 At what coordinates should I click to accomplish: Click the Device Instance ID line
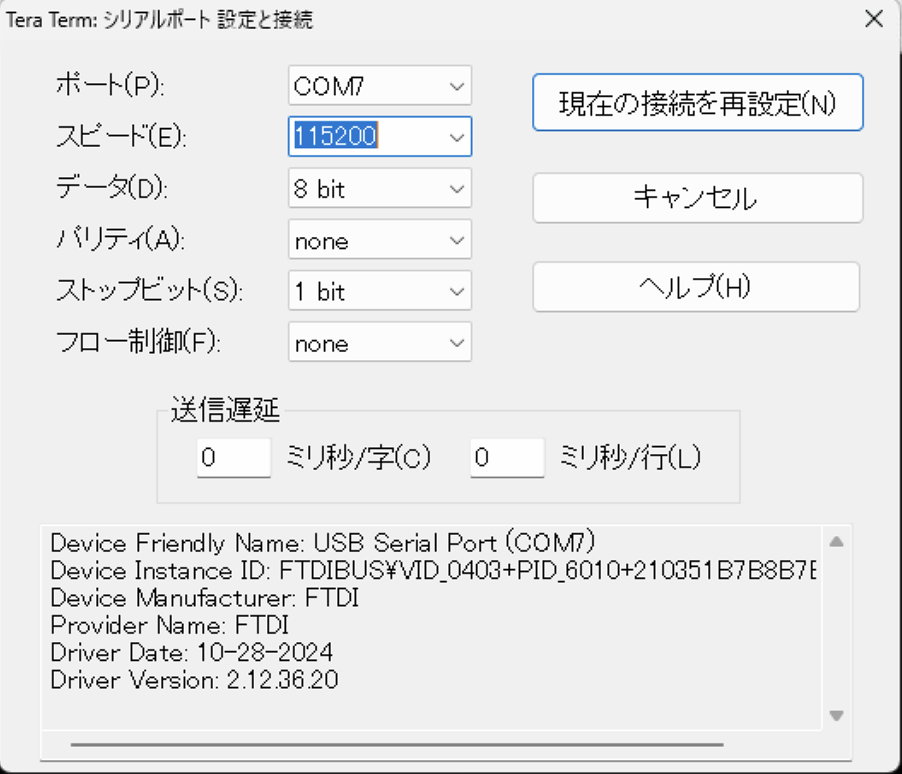[432, 571]
